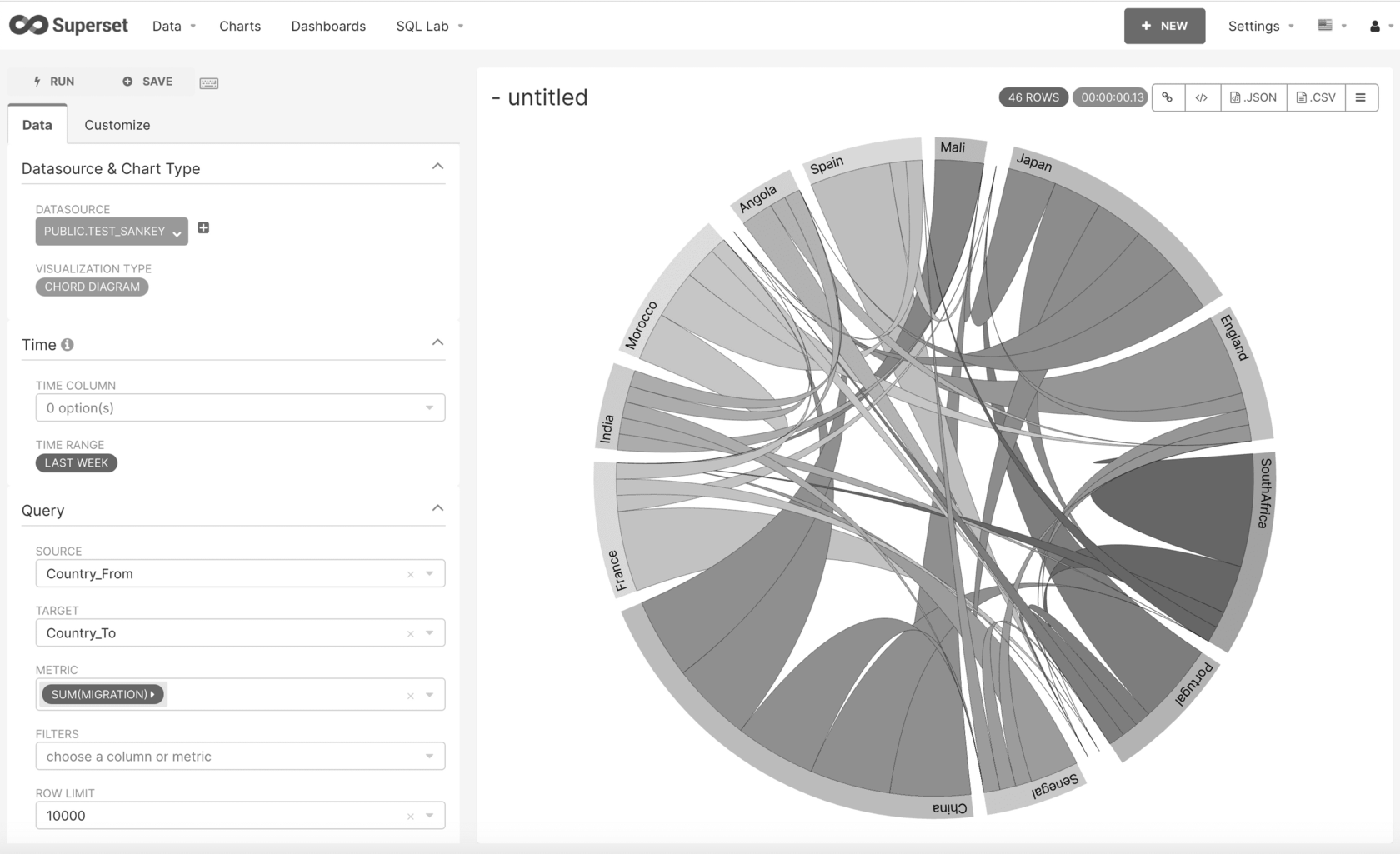Viewport: 1400px width, 854px height.
Task: Collapse the Datasource & Chart Type section
Action: pos(437,167)
